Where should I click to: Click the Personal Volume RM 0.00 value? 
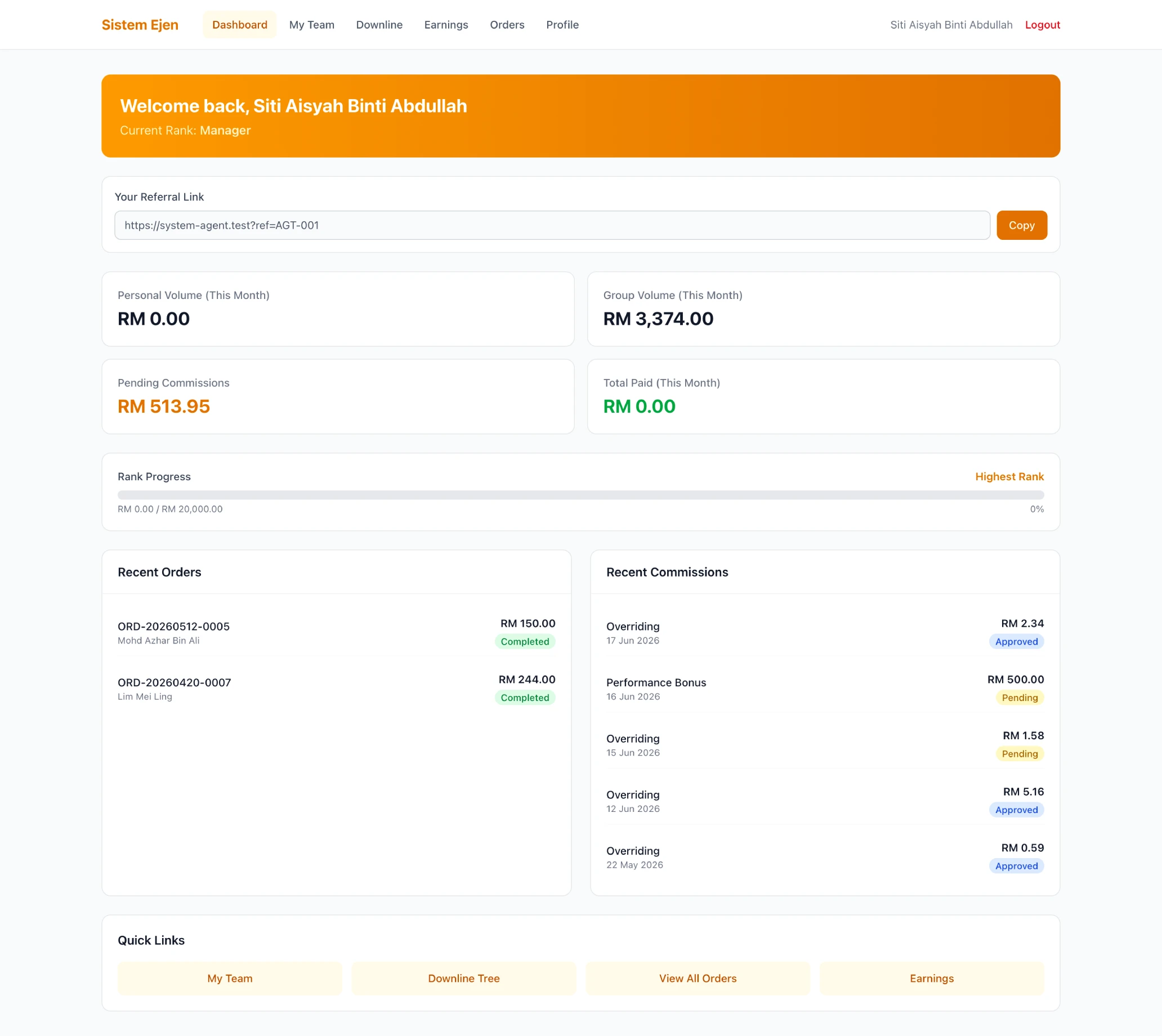pos(154,318)
